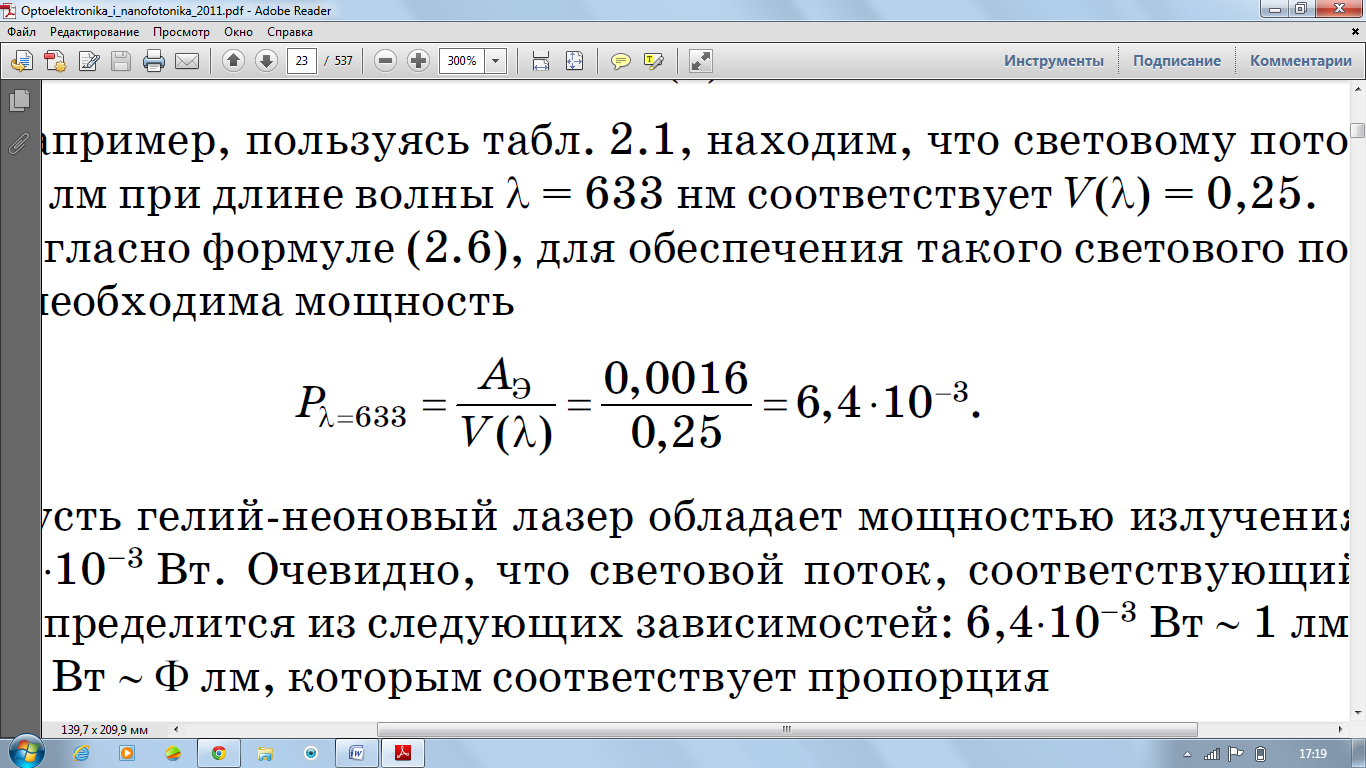Open the Окно menu
The height and width of the screenshot is (768, 1366).
point(239,32)
